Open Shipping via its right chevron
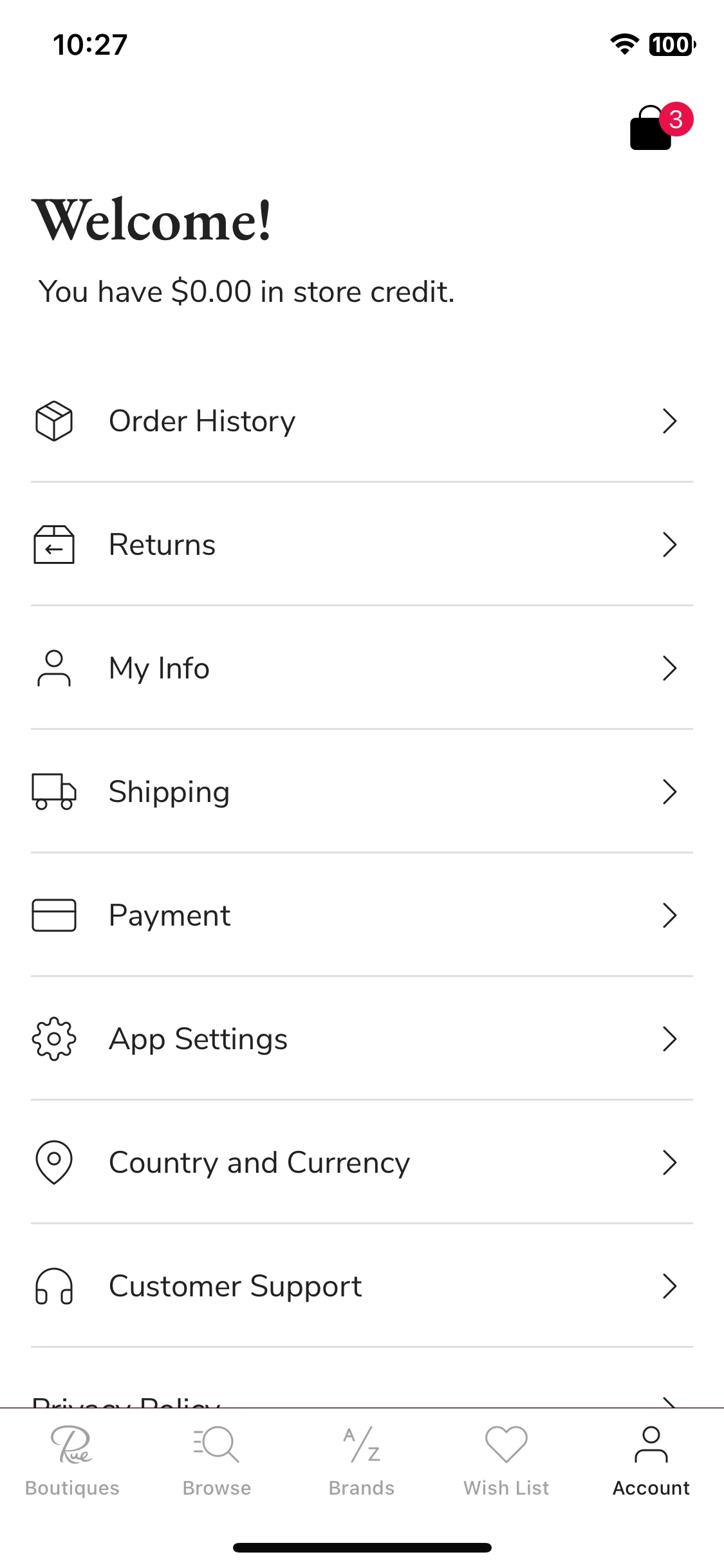The height and width of the screenshot is (1568, 724). point(670,792)
